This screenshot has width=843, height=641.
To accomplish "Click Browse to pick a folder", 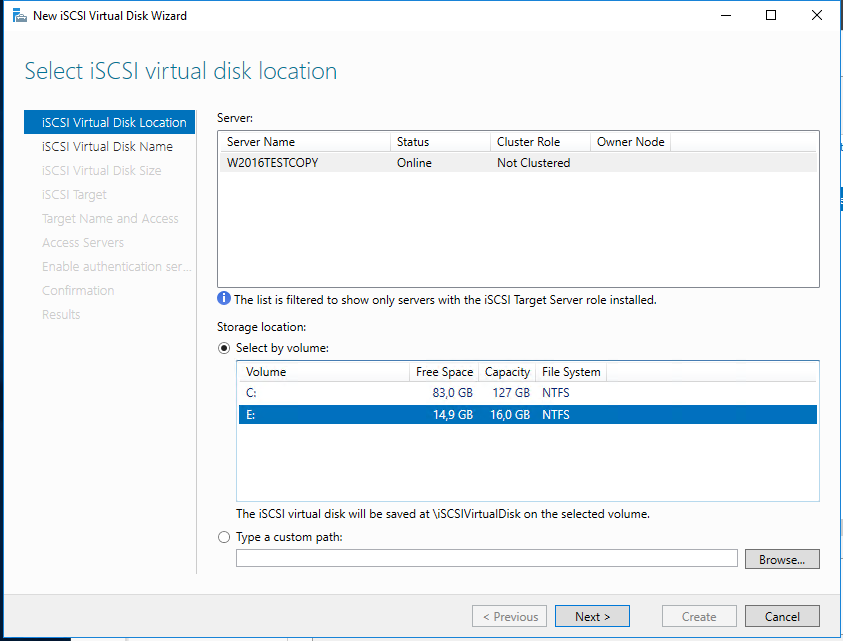I will click(x=781, y=559).
